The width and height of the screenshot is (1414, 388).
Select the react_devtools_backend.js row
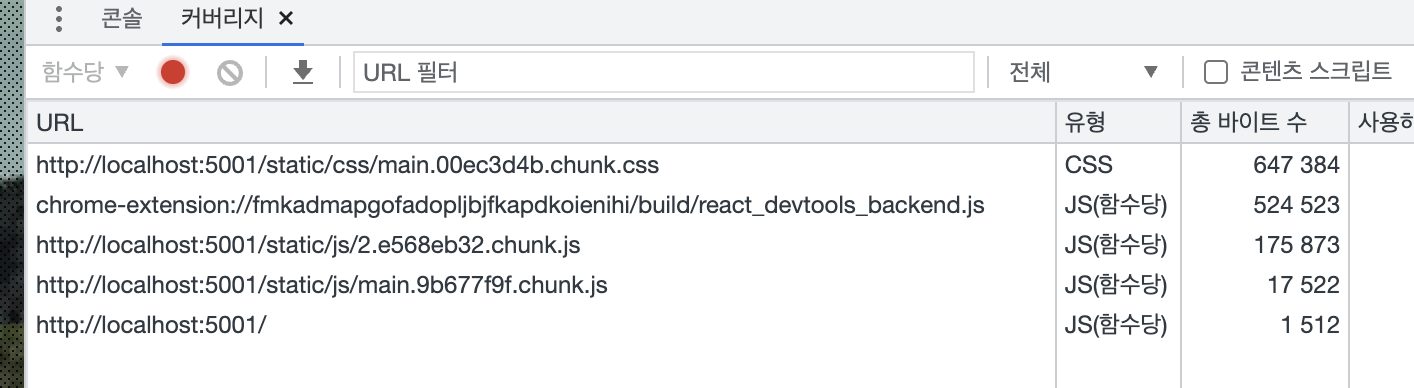[x=720, y=205]
